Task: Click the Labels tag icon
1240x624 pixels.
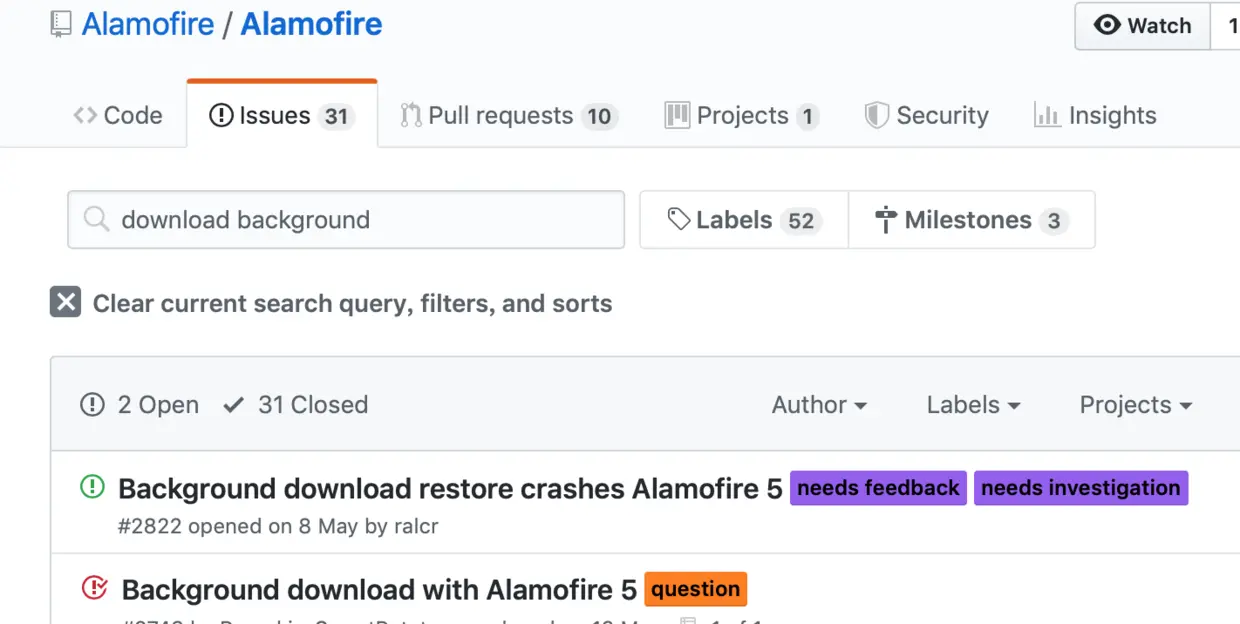Action: 679,219
